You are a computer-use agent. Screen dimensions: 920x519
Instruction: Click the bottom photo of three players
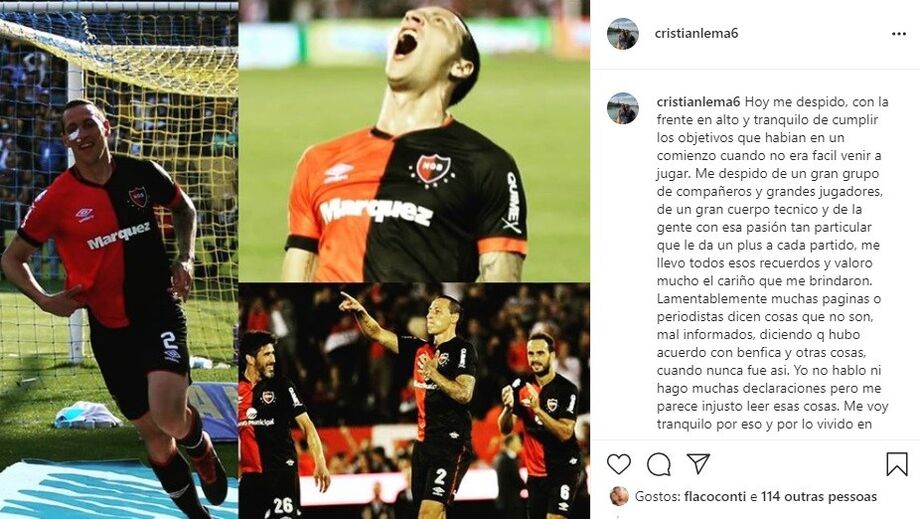[414, 401]
